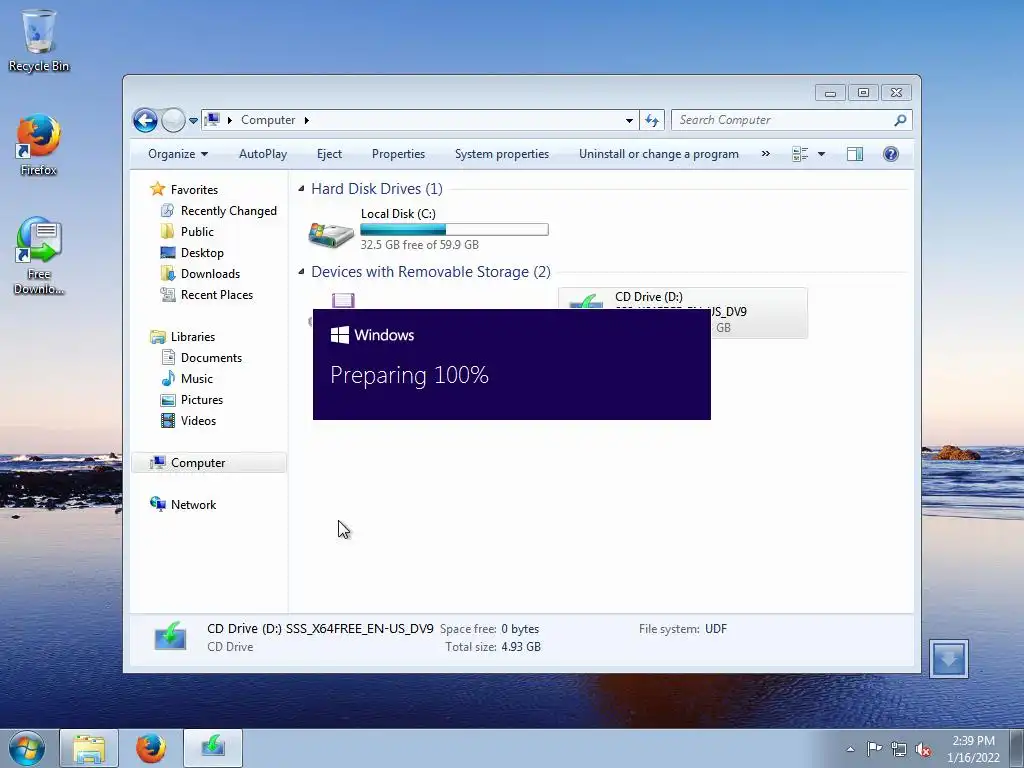Open the clock showing 2:39 PM
Image resolution: width=1024 pixels, height=768 pixels.
(973, 749)
